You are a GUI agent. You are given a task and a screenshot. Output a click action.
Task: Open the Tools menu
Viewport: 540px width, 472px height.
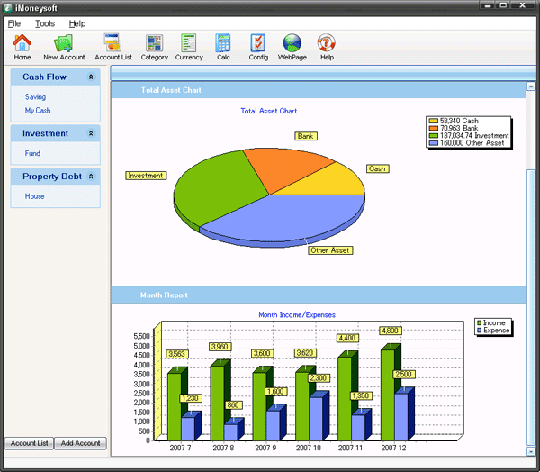pos(45,24)
